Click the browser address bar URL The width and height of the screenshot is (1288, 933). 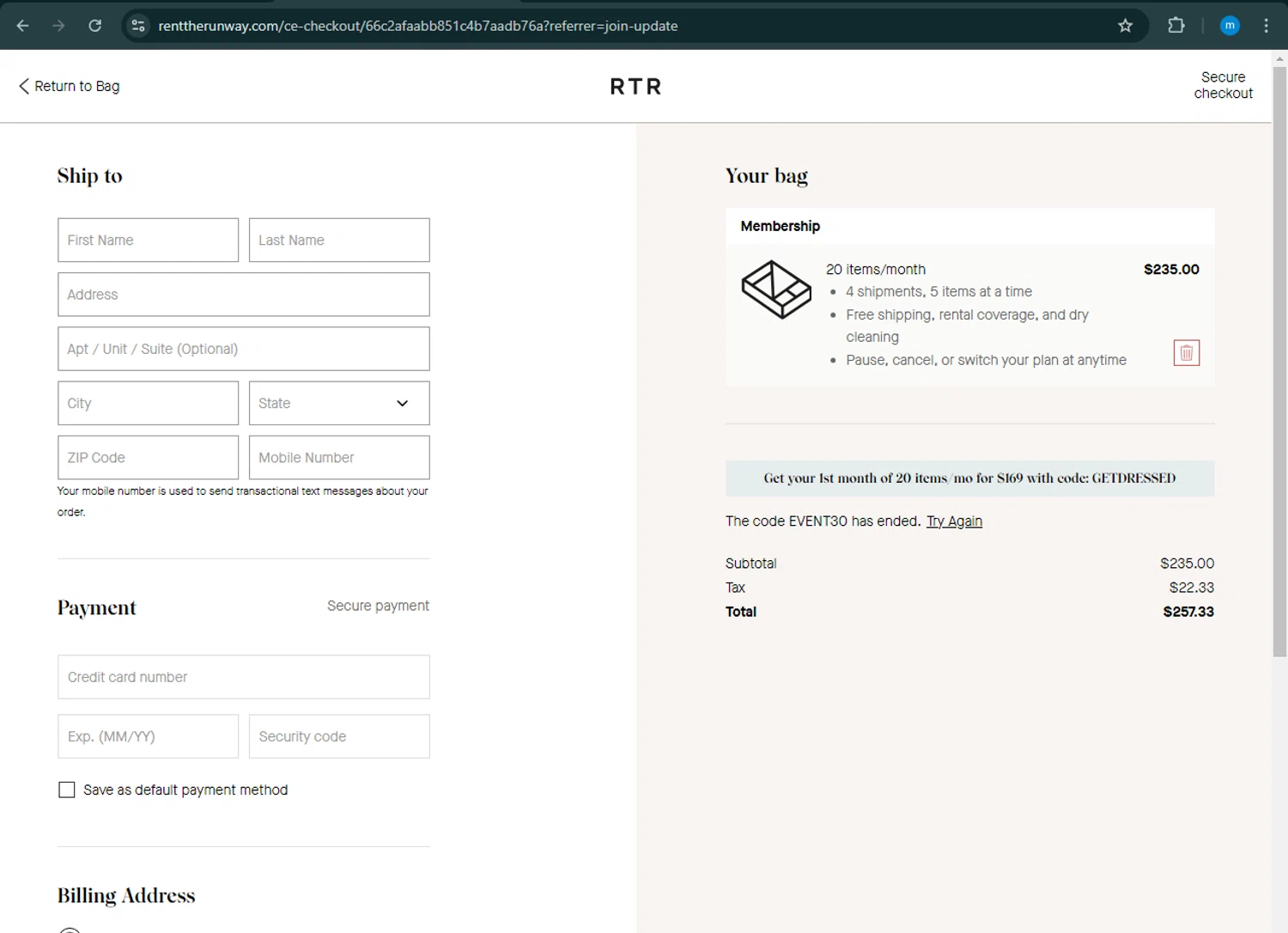(418, 26)
